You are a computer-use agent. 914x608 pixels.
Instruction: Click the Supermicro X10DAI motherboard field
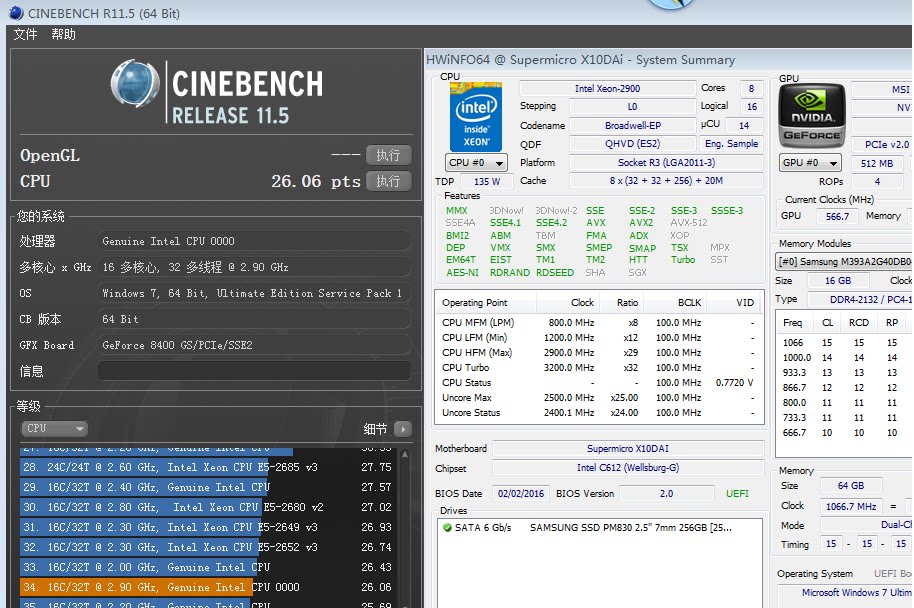(x=628, y=448)
